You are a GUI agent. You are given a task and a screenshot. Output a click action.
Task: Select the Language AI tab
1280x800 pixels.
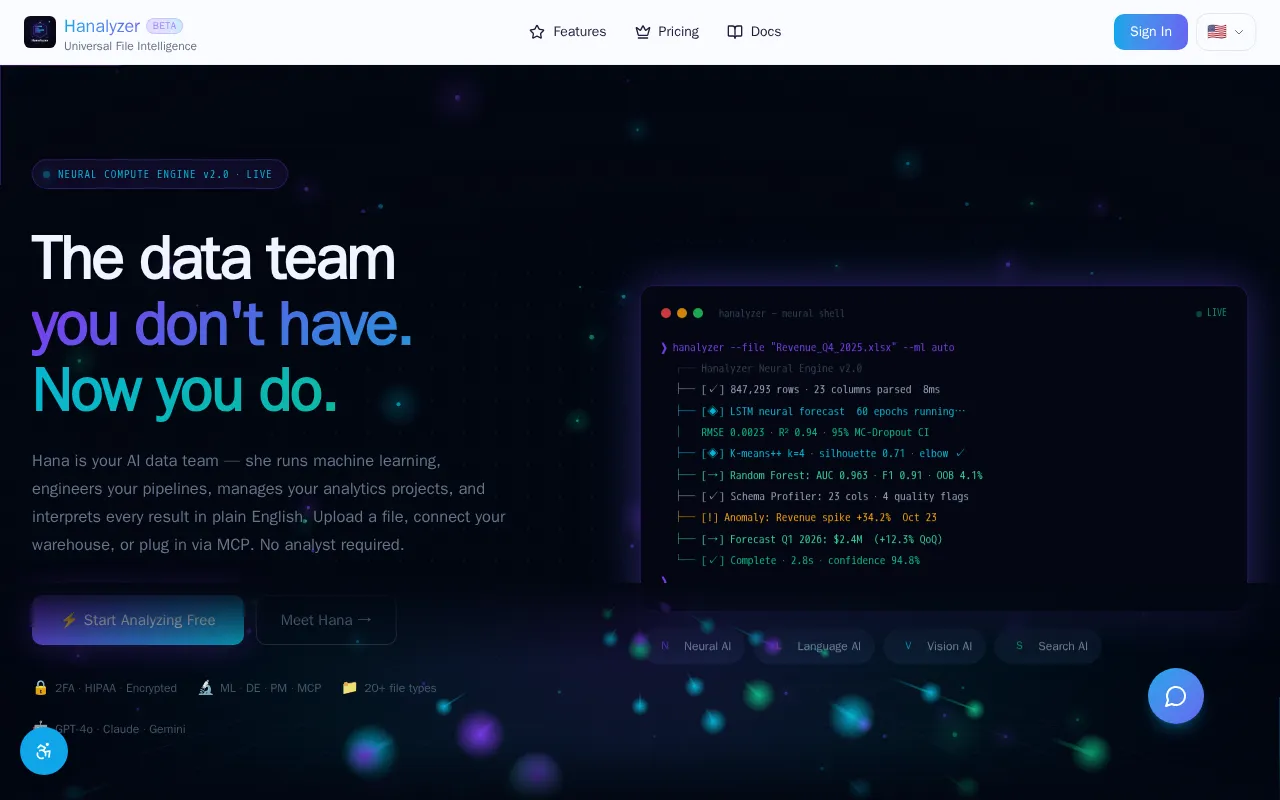pyautogui.click(x=814, y=646)
